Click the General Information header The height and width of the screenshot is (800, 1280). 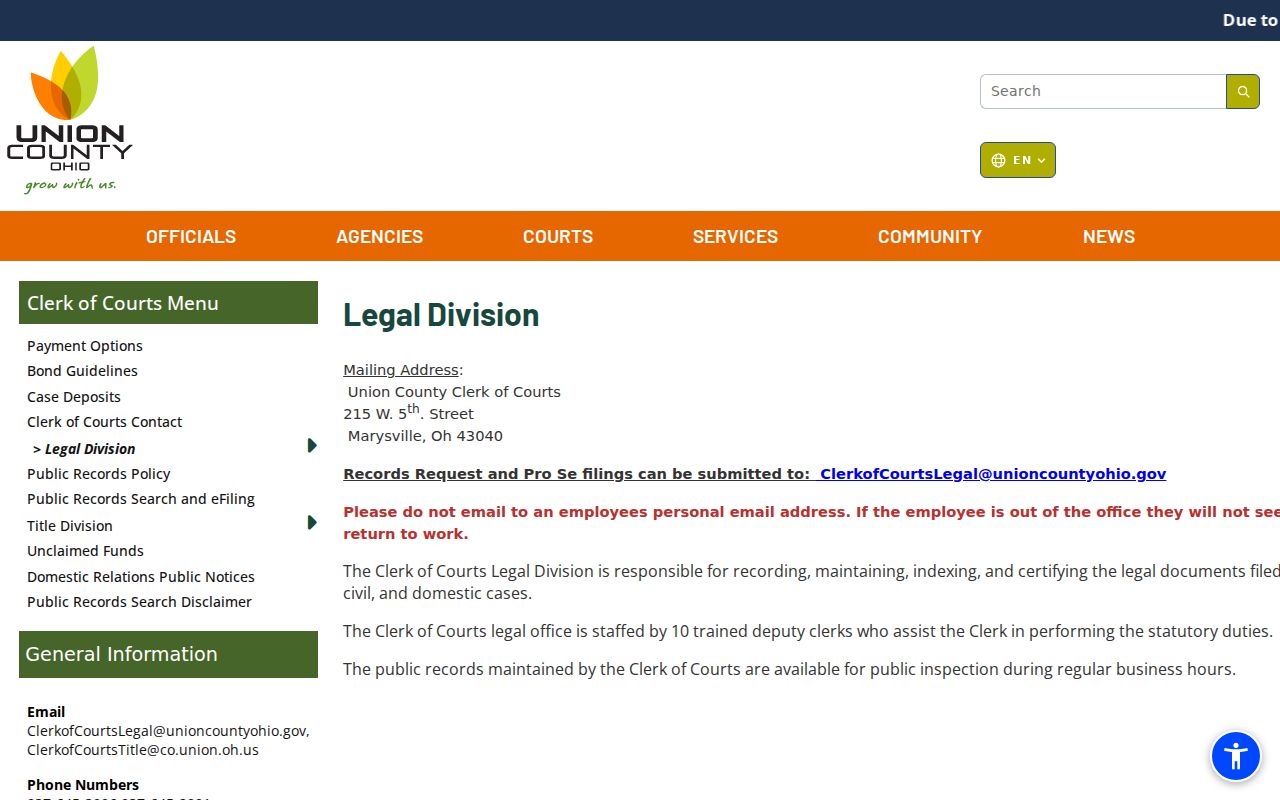[x=168, y=654]
